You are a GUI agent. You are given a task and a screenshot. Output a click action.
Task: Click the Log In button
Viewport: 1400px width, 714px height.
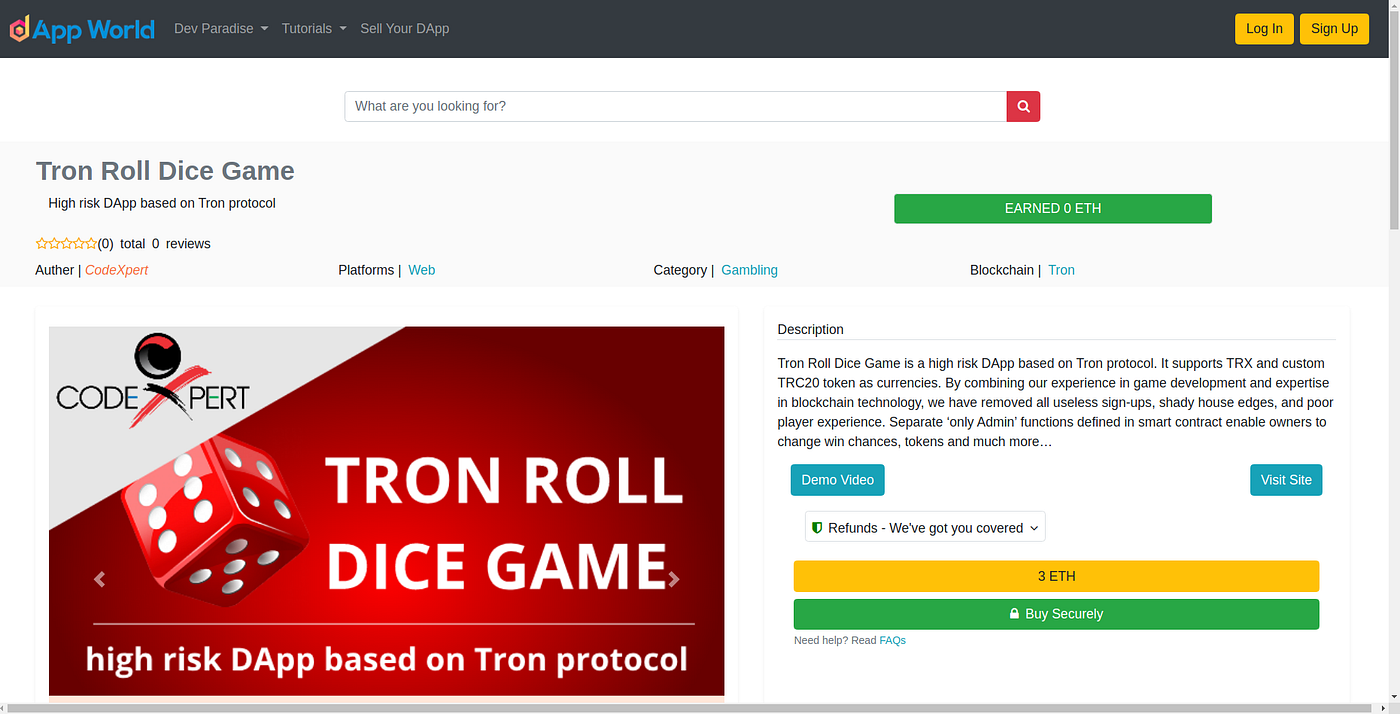pos(1264,29)
